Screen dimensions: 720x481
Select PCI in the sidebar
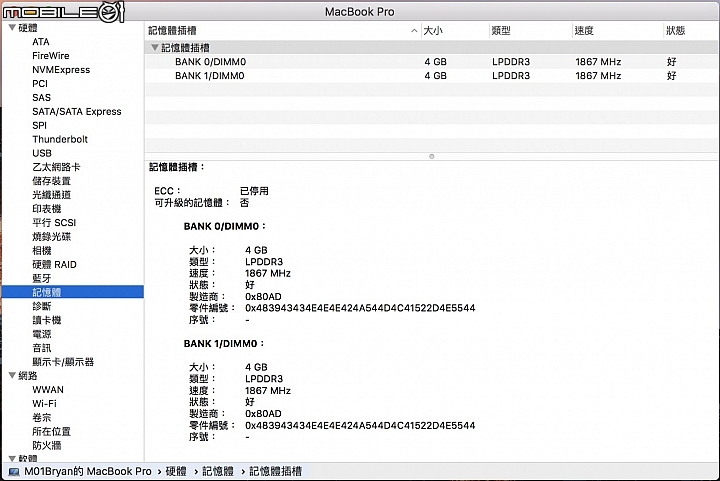[x=40, y=84]
